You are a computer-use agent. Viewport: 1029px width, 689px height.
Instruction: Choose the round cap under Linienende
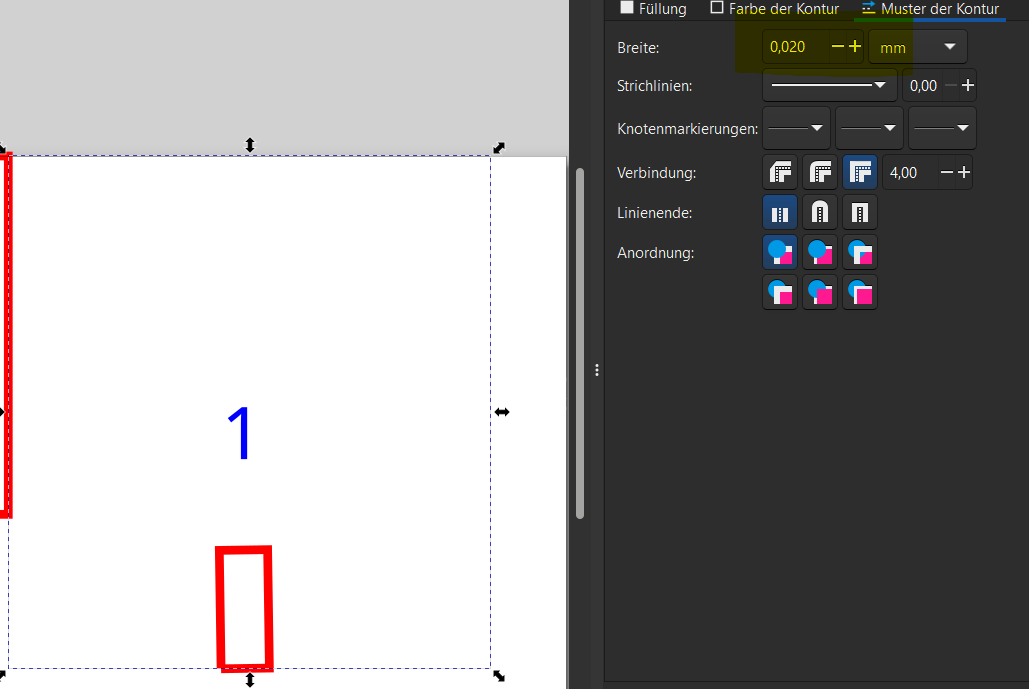click(x=820, y=213)
